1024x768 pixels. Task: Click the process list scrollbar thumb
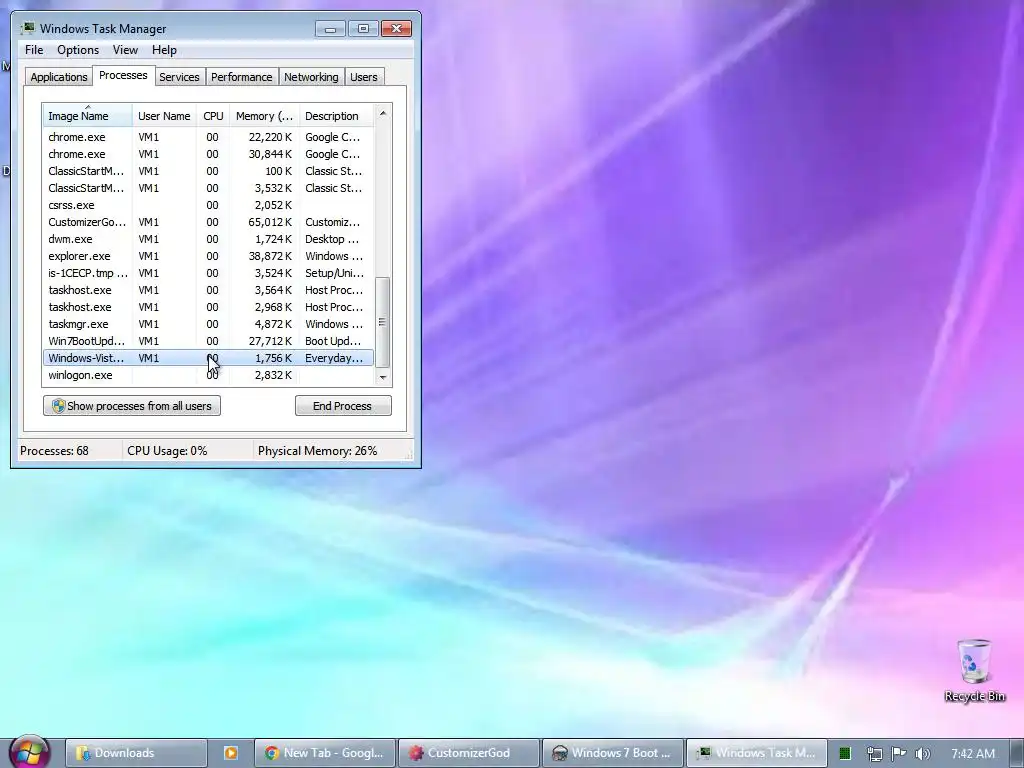click(383, 323)
